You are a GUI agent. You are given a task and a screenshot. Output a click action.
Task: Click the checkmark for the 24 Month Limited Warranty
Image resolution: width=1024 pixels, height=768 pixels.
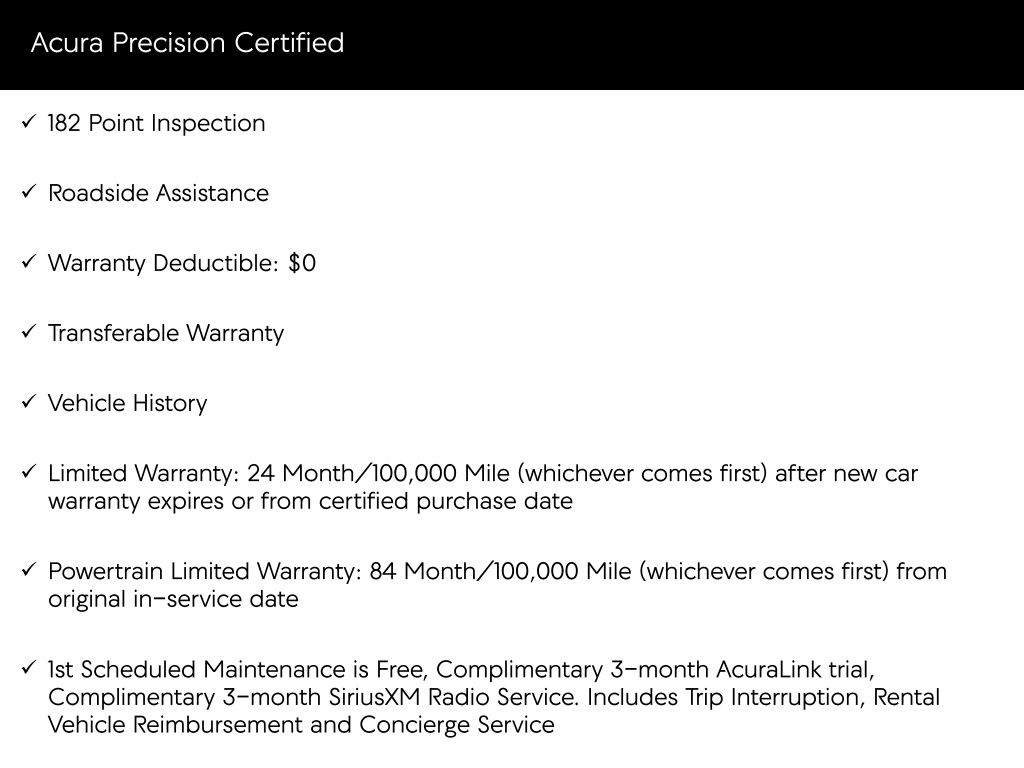click(29, 472)
